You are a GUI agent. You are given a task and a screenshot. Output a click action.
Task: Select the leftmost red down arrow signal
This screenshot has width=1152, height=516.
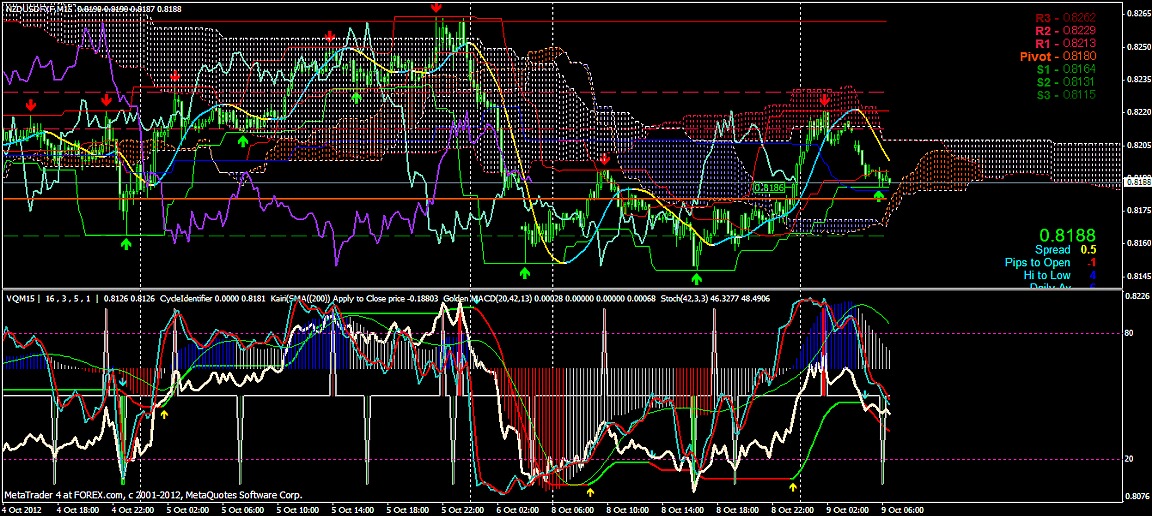(x=31, y=104)
